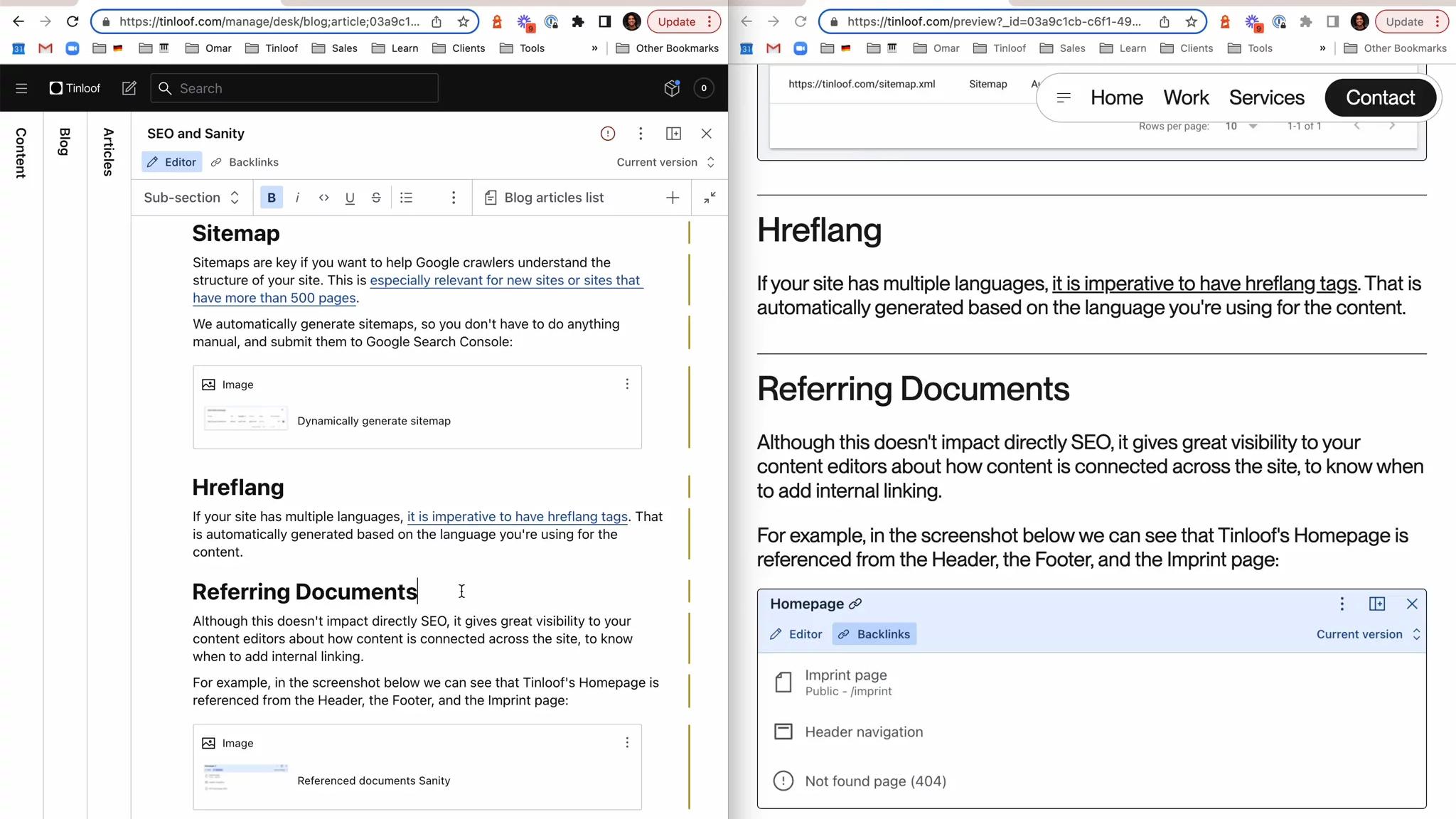
Task: Click Imprint page row in preview screenshot
Action: click(x=1091, y=682)
